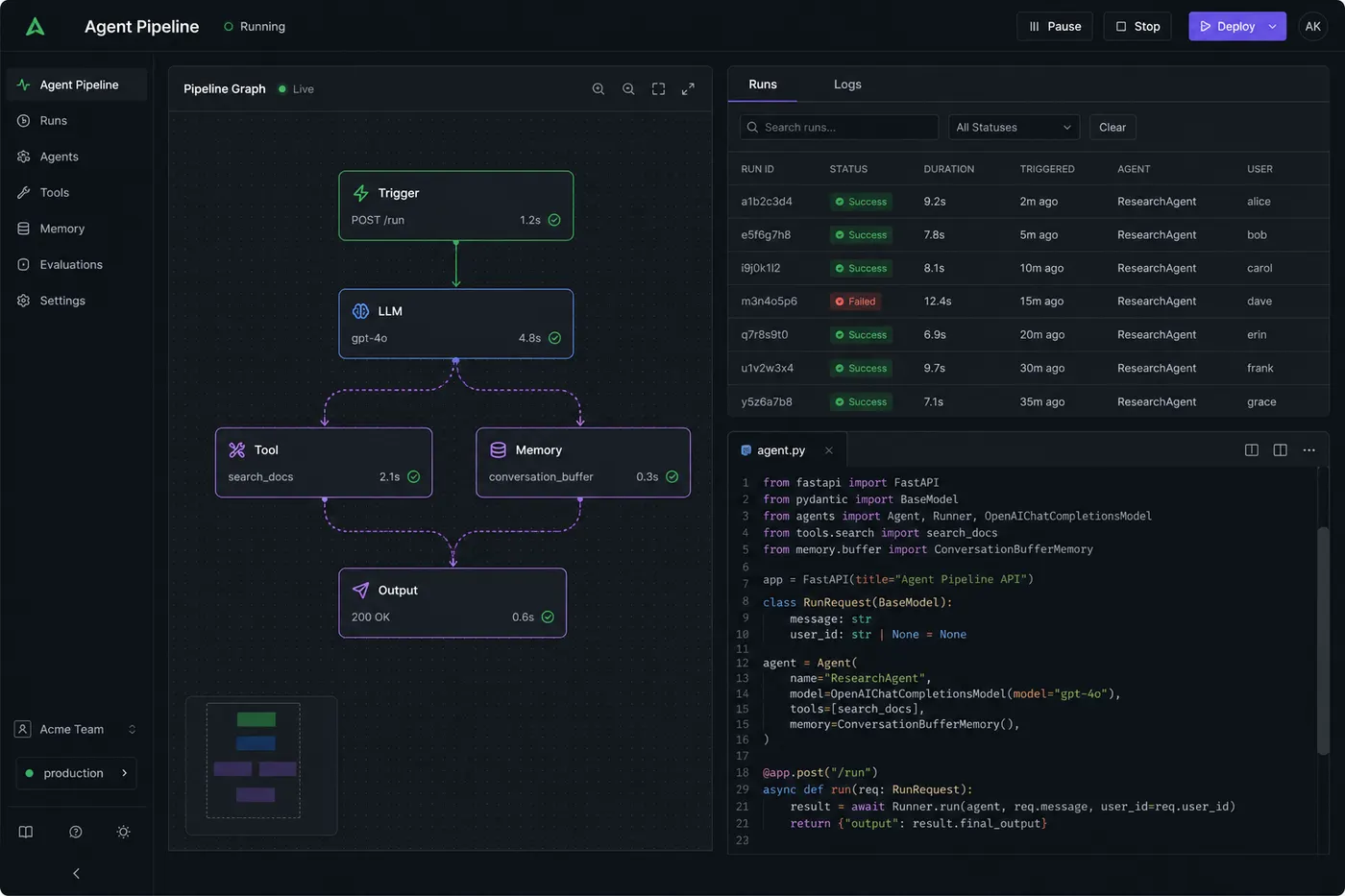1345x896 pixels.
Task: Click the Tool node wrench icon
Action: (x=237, y=449)
